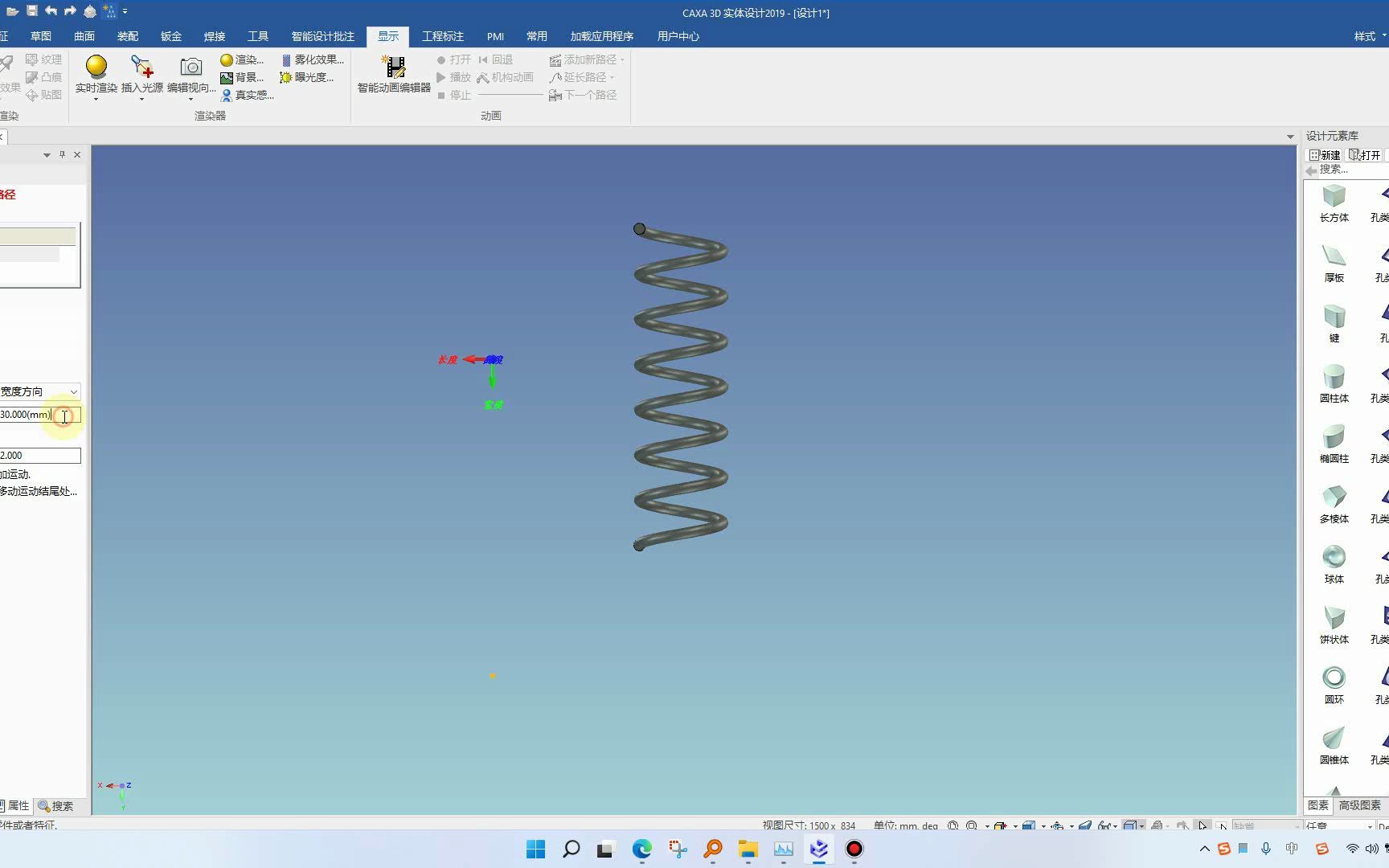Click the Real-time Render (实时渲染) yellow sphere icon
This screenshot has width=1389, height=868.
click(96, 67)
